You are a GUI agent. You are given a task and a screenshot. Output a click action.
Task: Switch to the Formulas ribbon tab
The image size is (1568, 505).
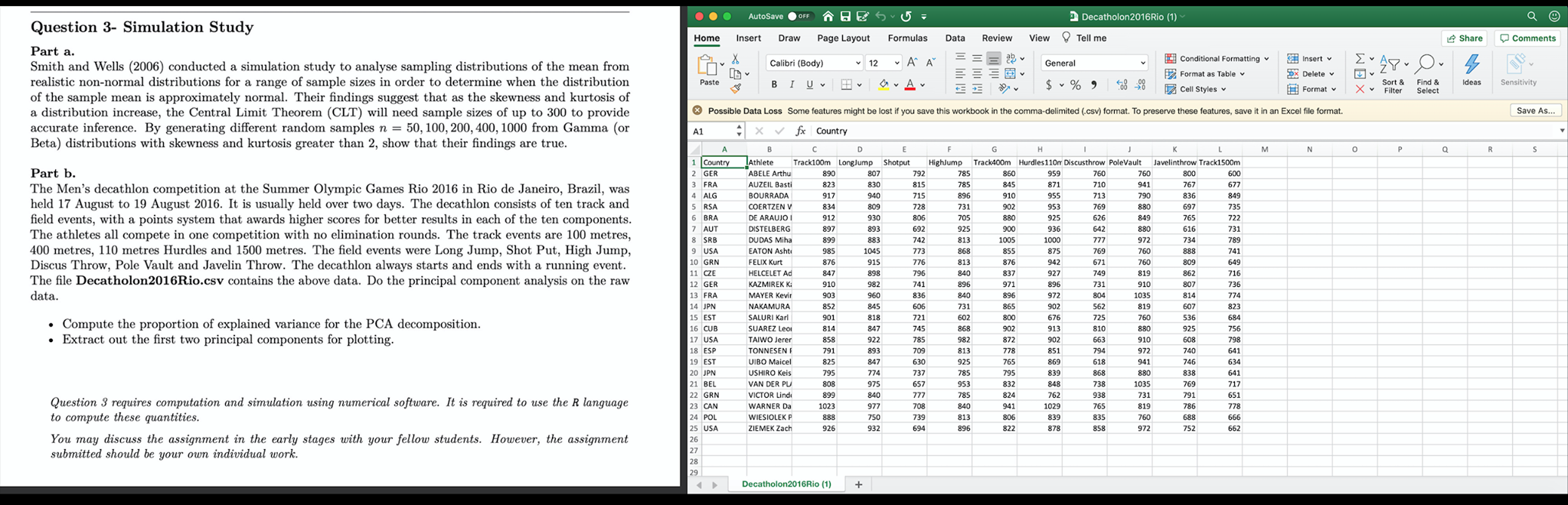[907, 38]
